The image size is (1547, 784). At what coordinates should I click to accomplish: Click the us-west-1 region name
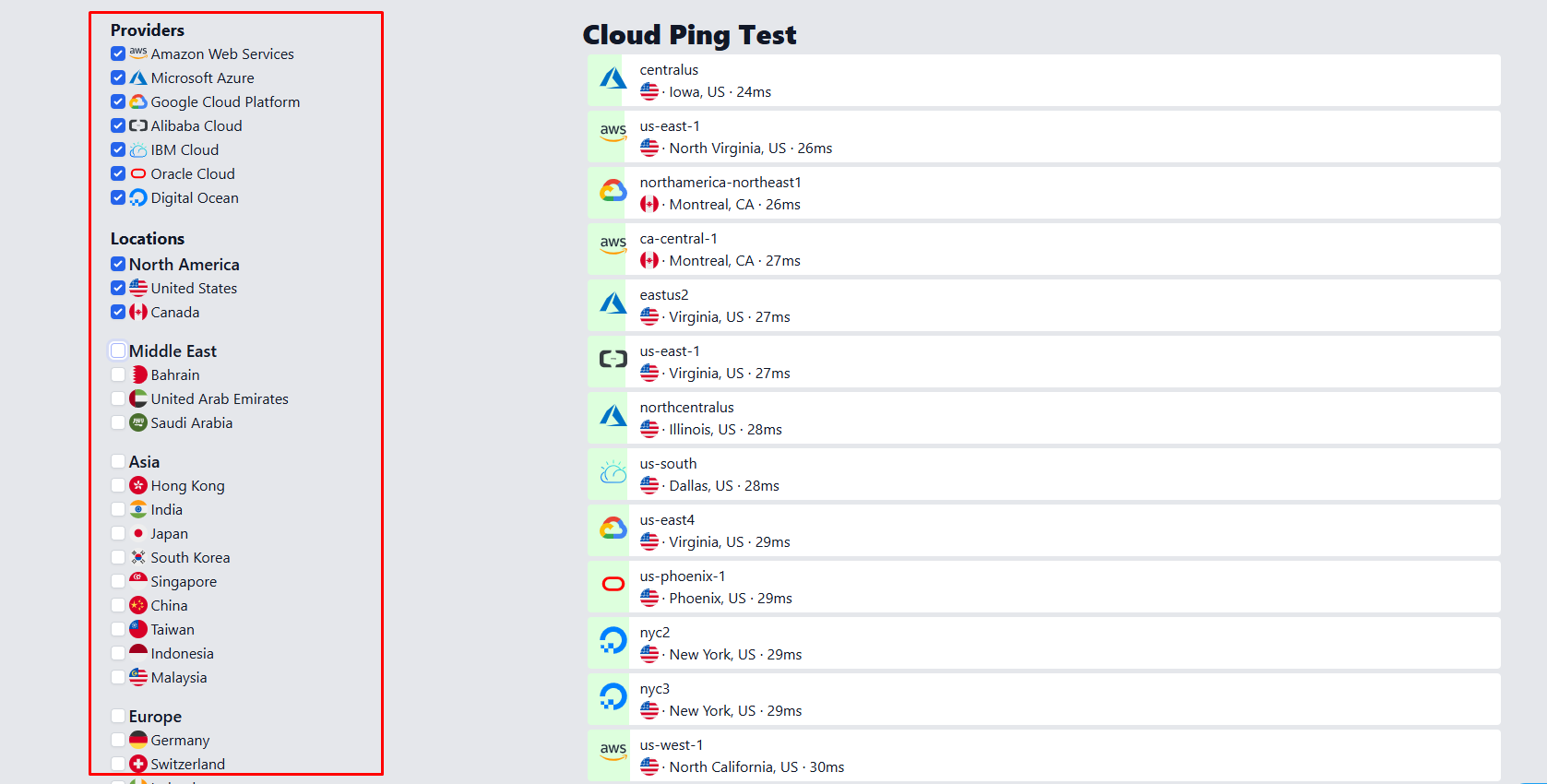tap(672, 745)
